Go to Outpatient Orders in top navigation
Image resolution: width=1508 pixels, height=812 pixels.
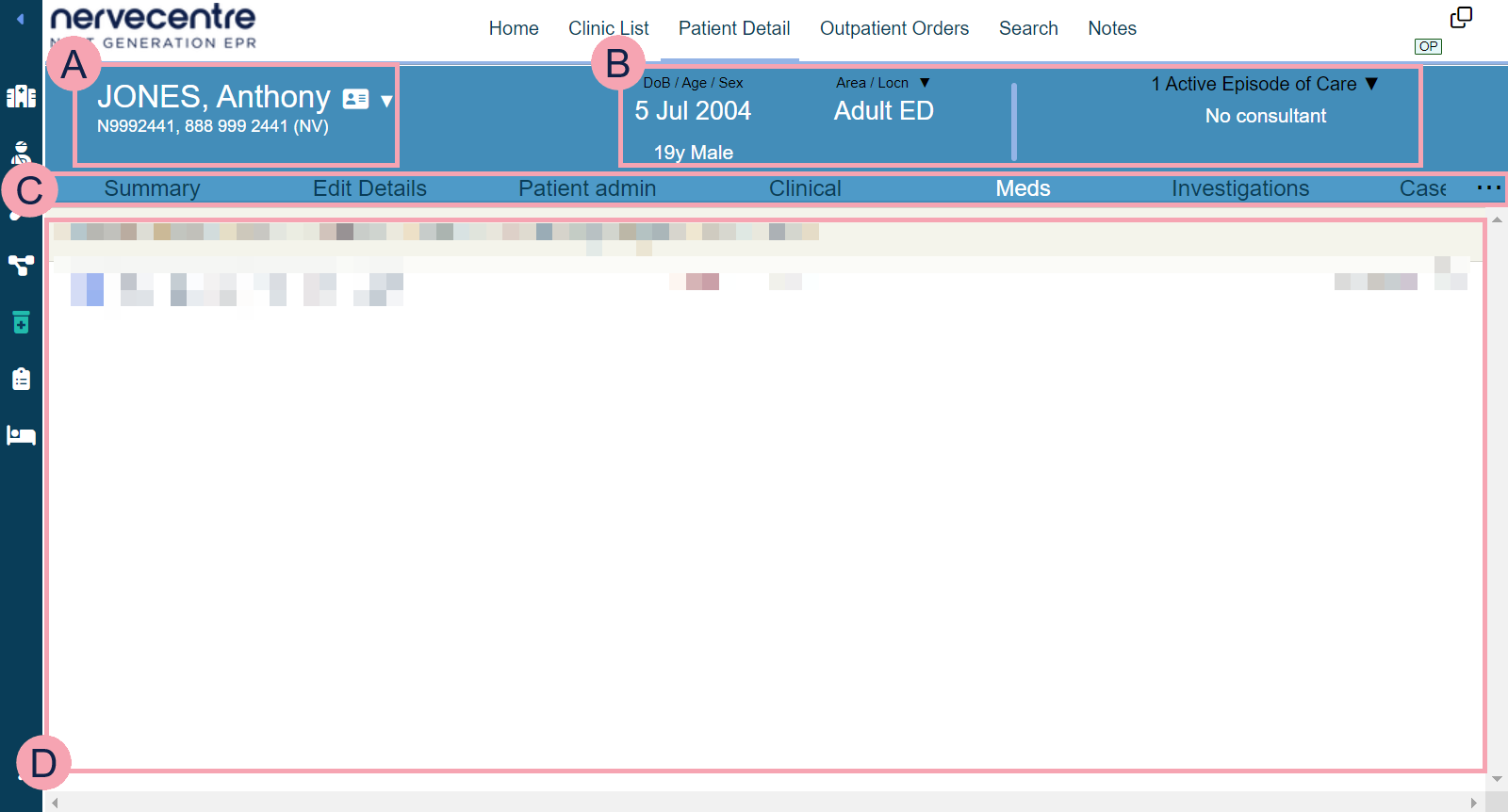pyautogui.click(x=893, y=28)
